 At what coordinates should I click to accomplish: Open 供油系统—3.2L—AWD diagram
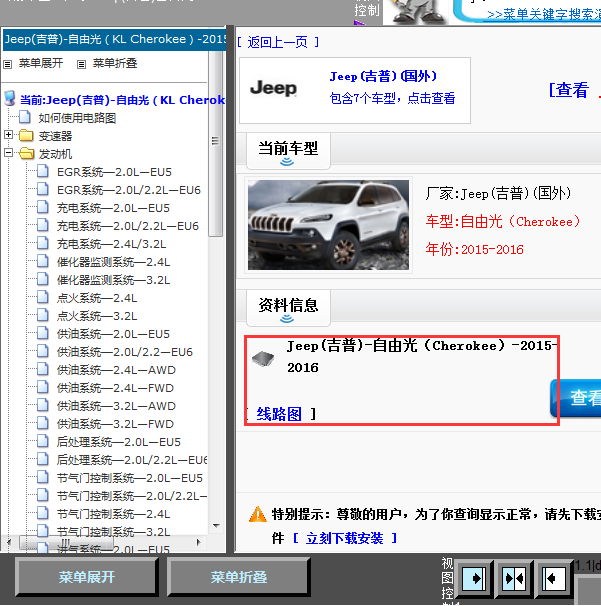coord(116,406)
